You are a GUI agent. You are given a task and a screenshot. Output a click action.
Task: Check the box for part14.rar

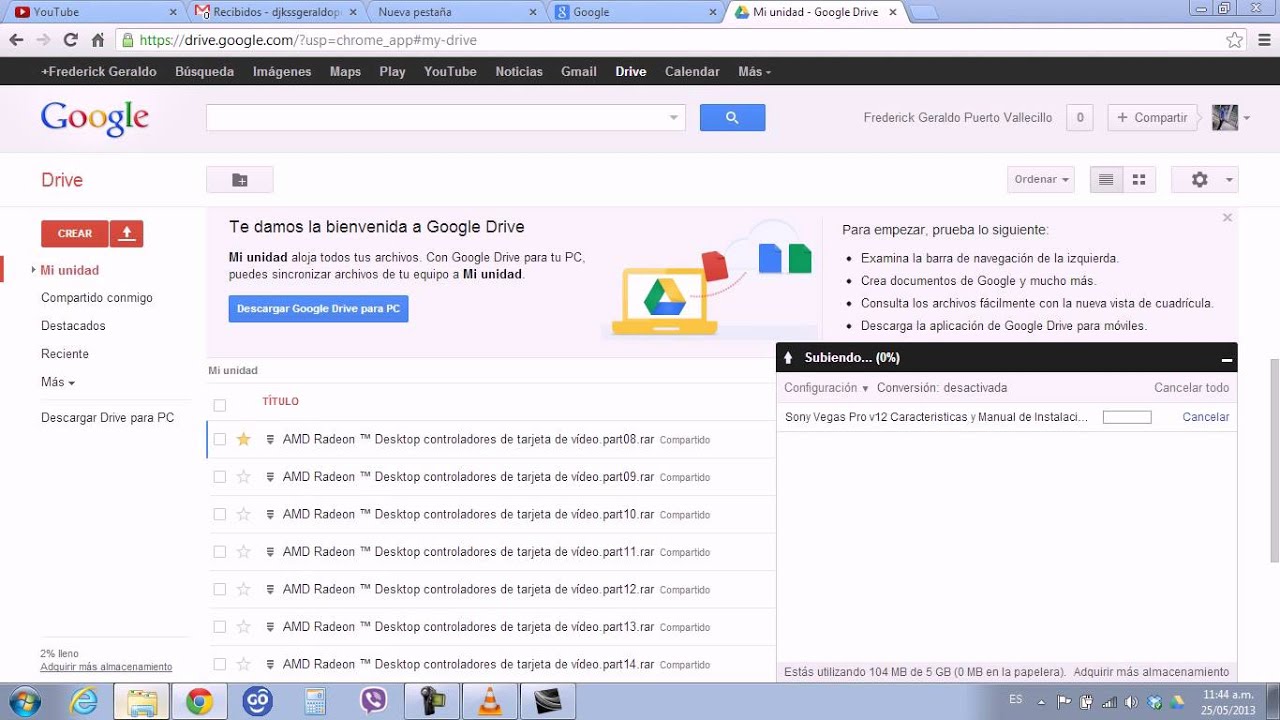(220, 664)
